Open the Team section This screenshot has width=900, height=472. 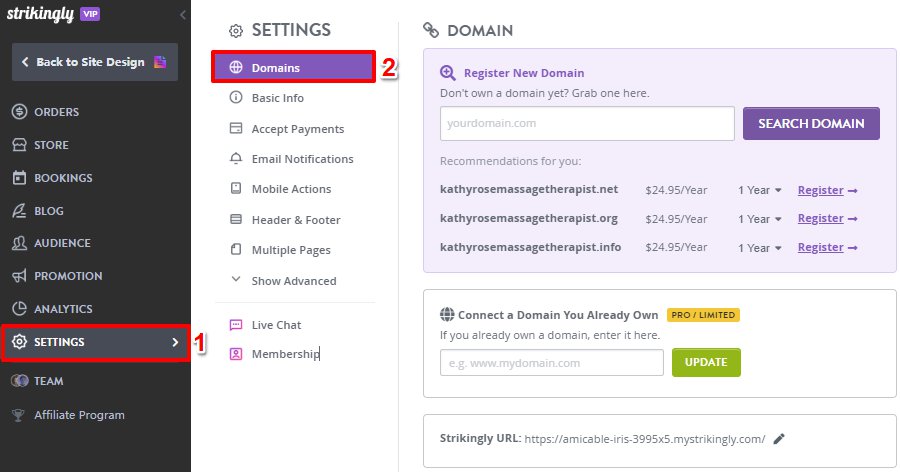click(48, 381)
